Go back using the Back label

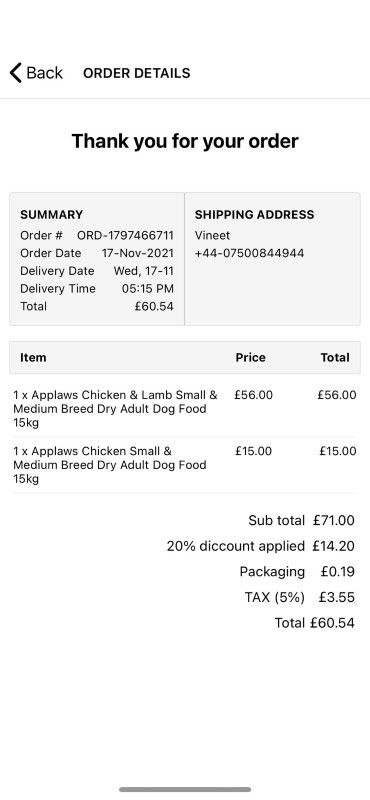point(44,73)
